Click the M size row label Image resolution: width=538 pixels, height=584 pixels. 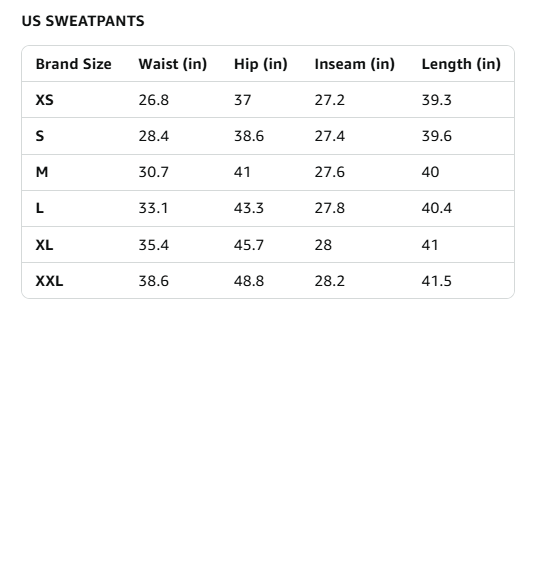[x=42, y=172]
